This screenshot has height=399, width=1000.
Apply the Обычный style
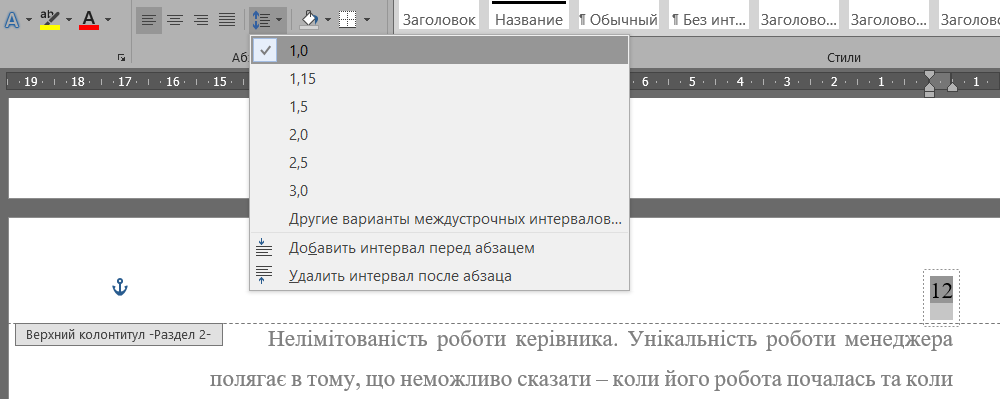click(x=618, y=15)
